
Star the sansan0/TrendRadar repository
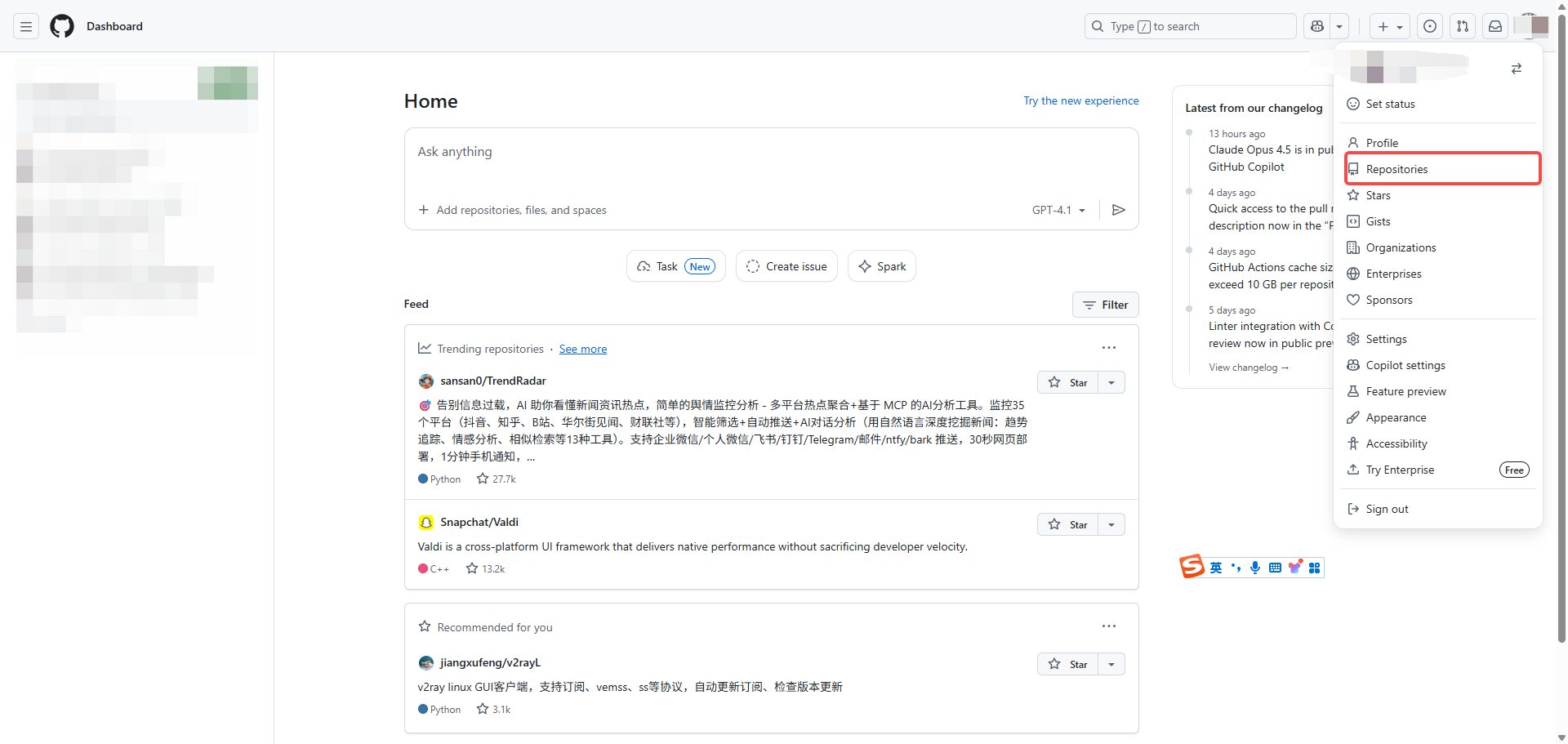coord(1067,381)
